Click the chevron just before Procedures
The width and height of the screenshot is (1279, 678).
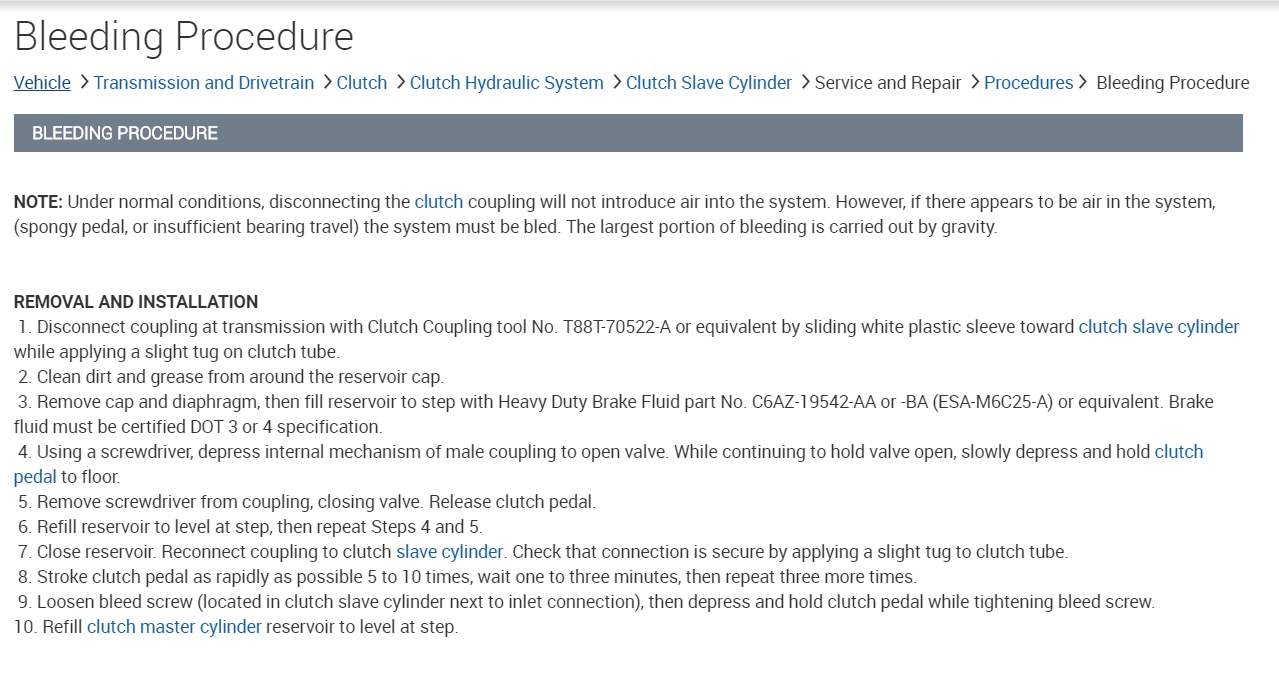click(x=974, y=82)
